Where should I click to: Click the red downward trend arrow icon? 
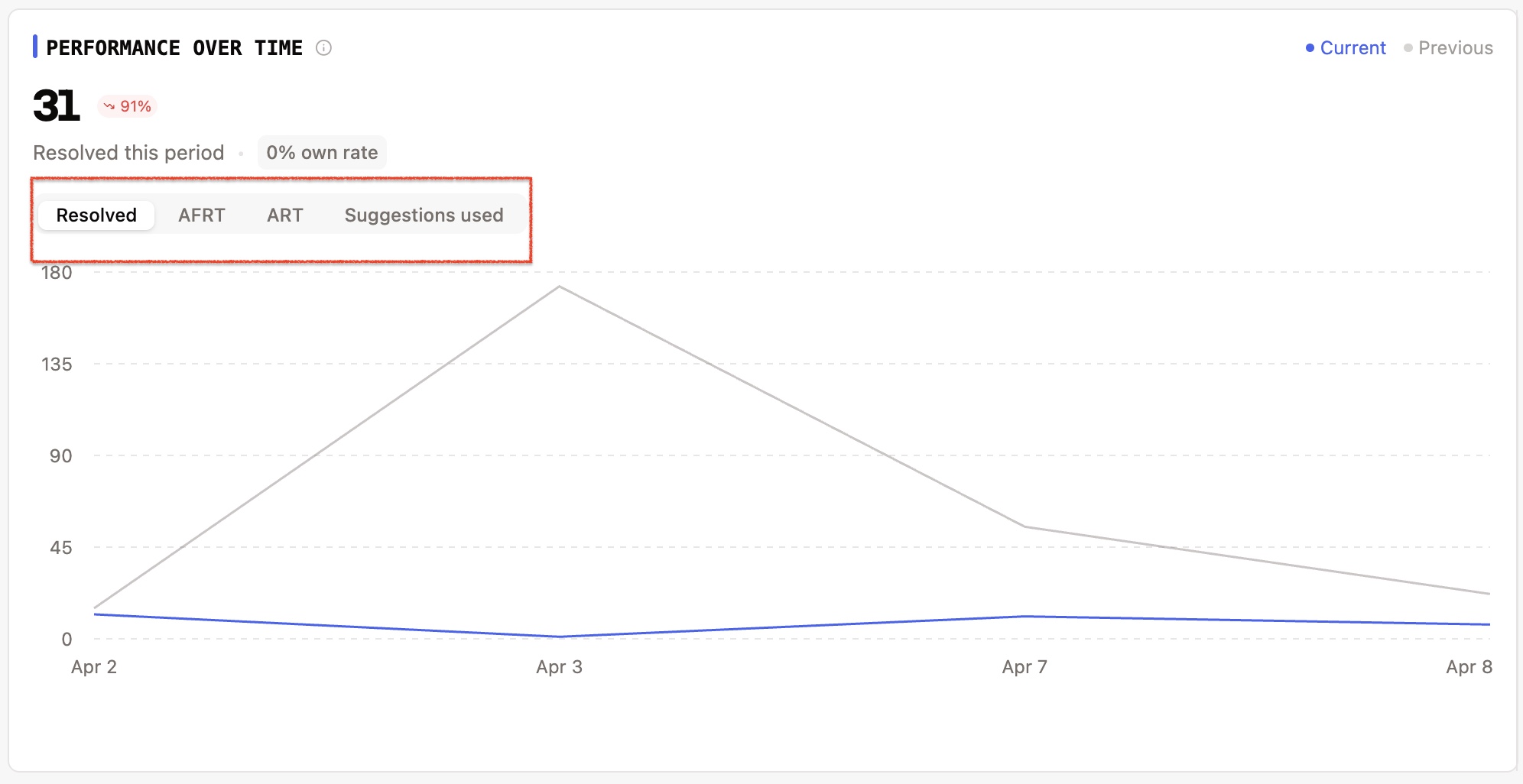(x=109, y=106)
